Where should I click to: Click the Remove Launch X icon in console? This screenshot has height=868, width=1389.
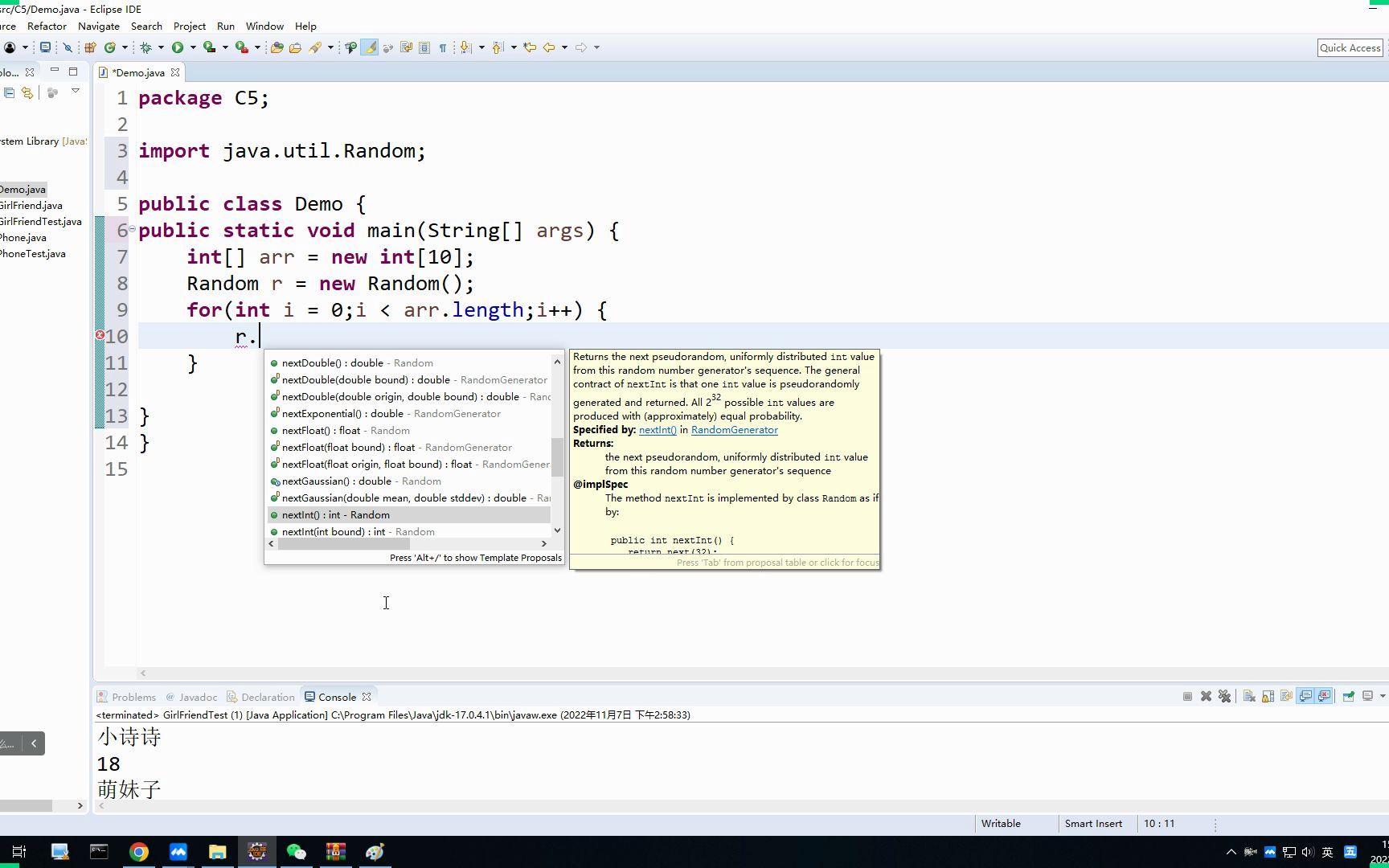[x=1206, y=696]
